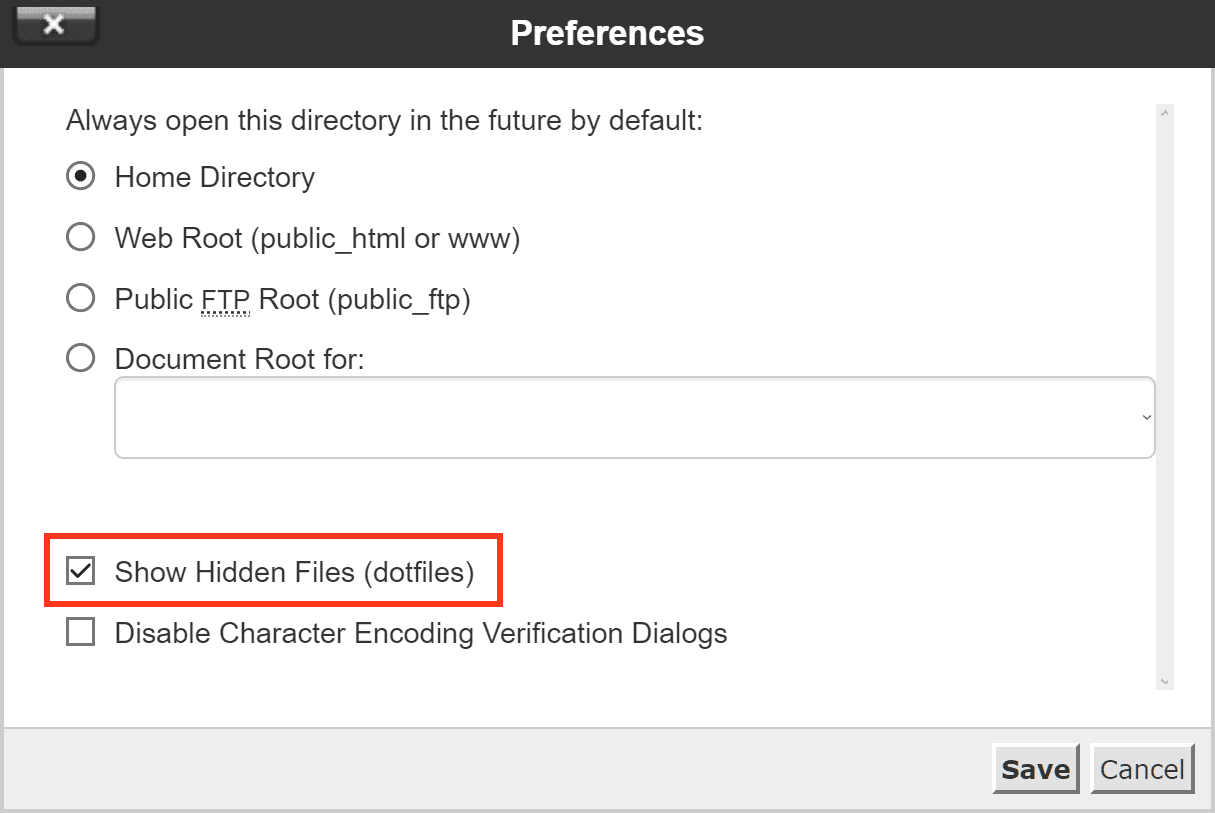1215x813 pixels.
Task: Click the "Web Root (public_html or www)" label text
Action: (317, 238)
